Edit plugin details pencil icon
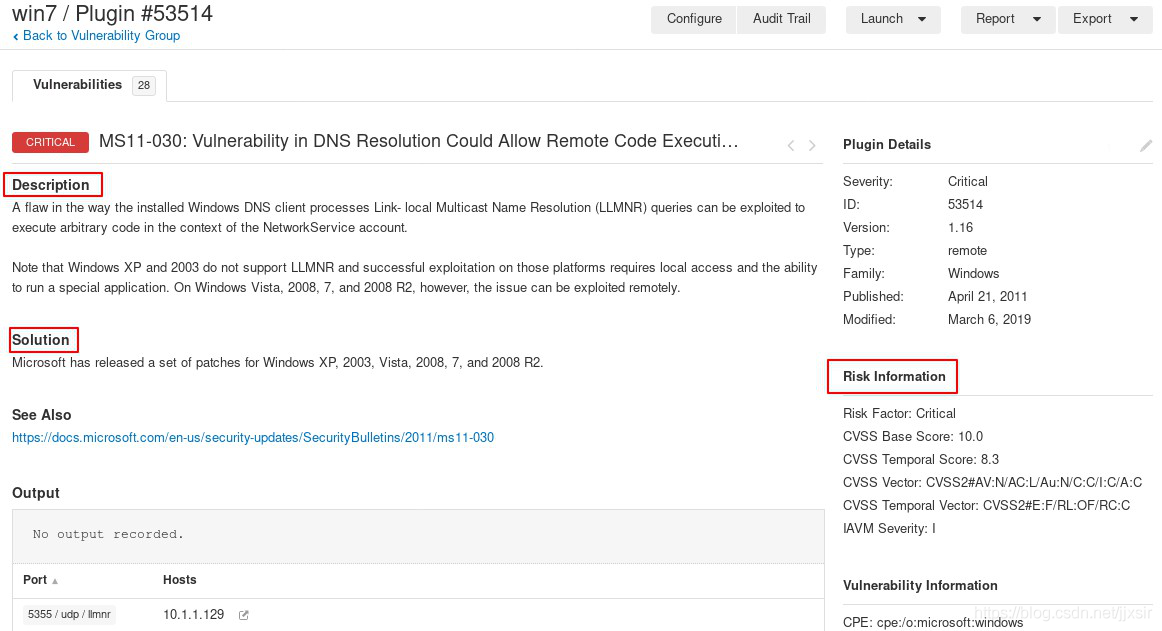 (1146, 145)
